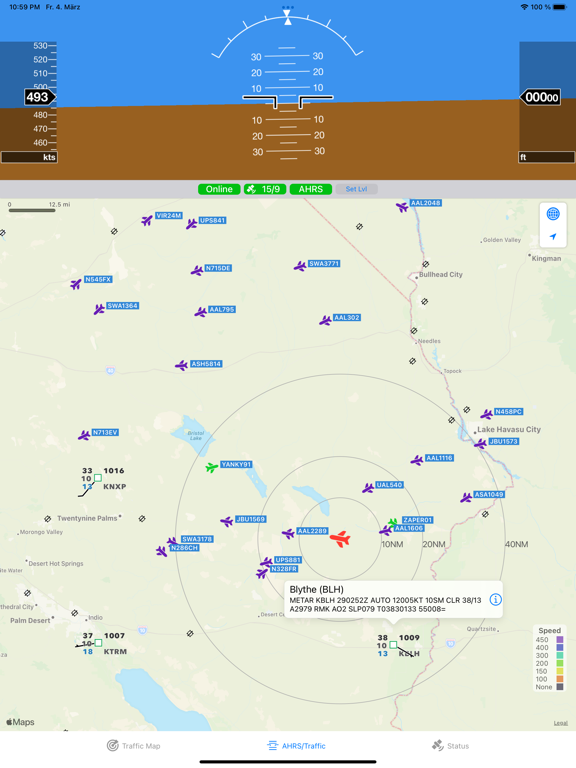This screenshot has height=768, width=576.
Task: Select the red ownship aircraft icon
Action: pyautogui.click(x=340, y=539)
